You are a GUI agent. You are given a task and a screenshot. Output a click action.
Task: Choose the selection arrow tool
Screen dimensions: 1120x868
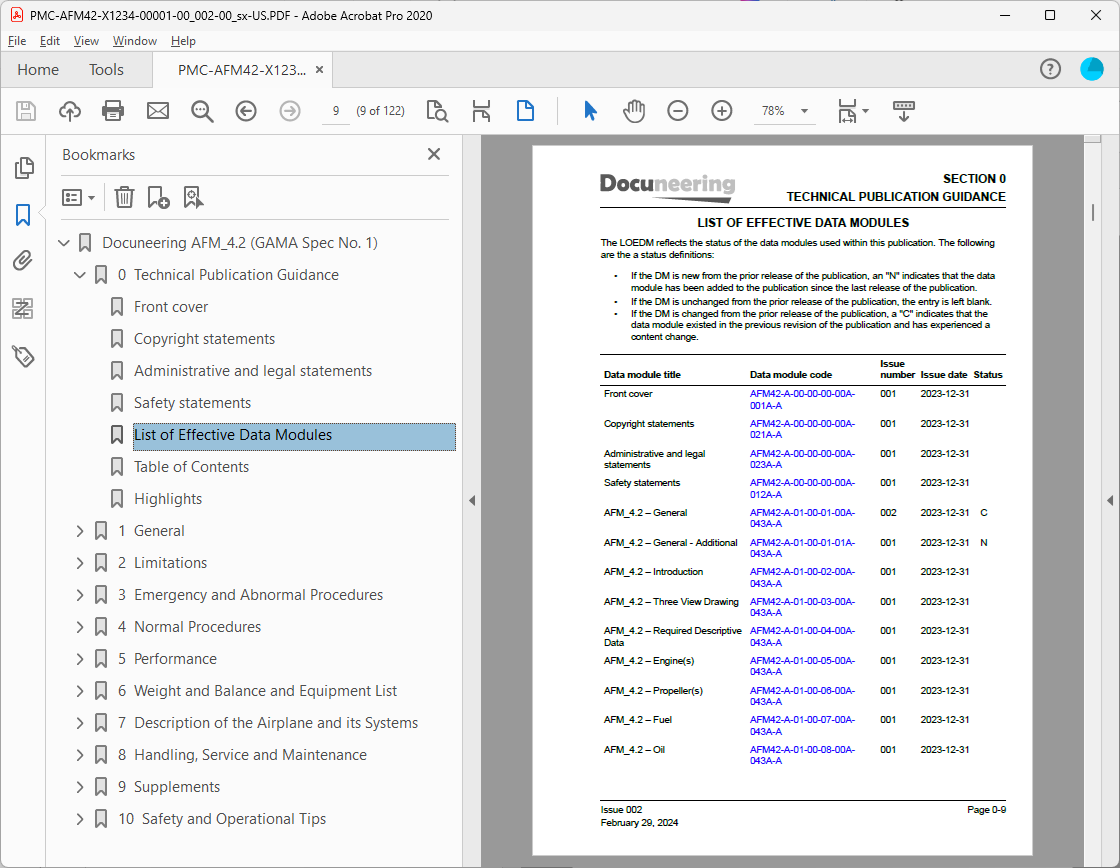[590, 111]
